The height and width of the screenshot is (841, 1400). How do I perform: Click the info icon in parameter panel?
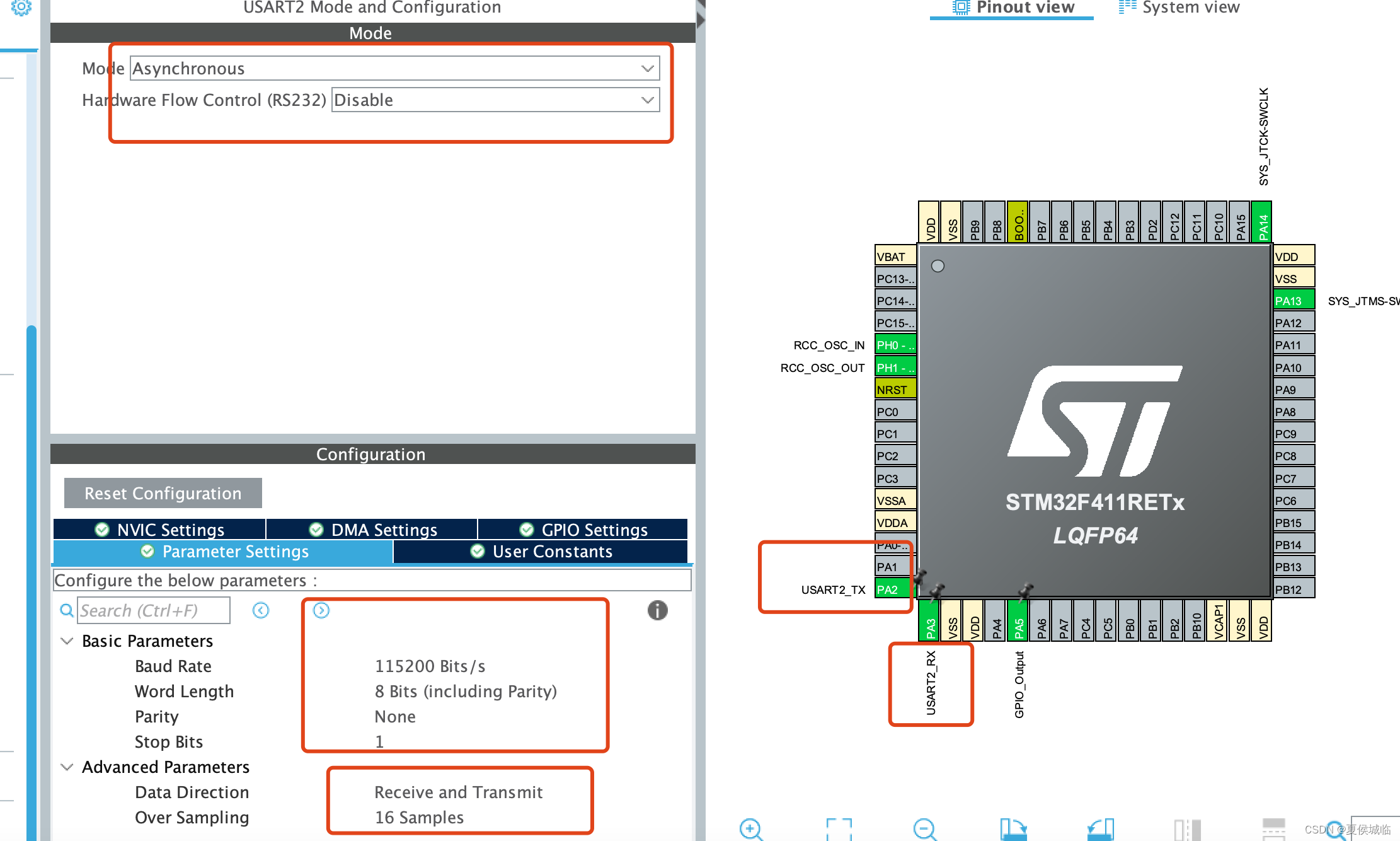coord(657,610)
